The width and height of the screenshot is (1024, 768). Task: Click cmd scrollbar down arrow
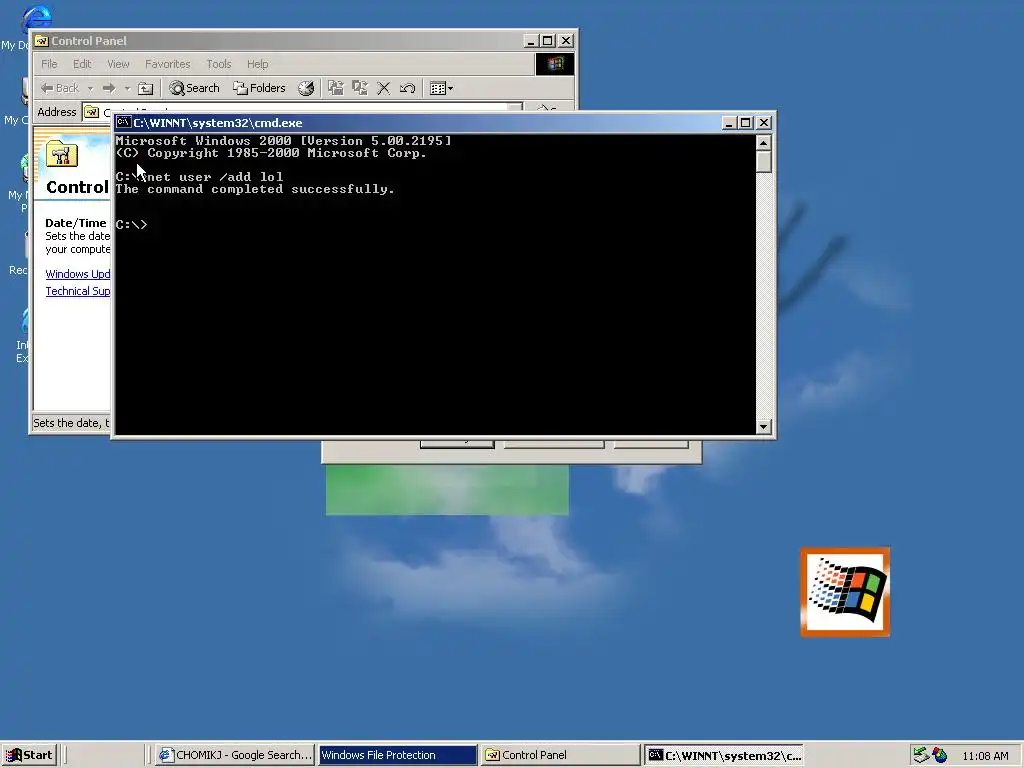[x=763, y=426]
